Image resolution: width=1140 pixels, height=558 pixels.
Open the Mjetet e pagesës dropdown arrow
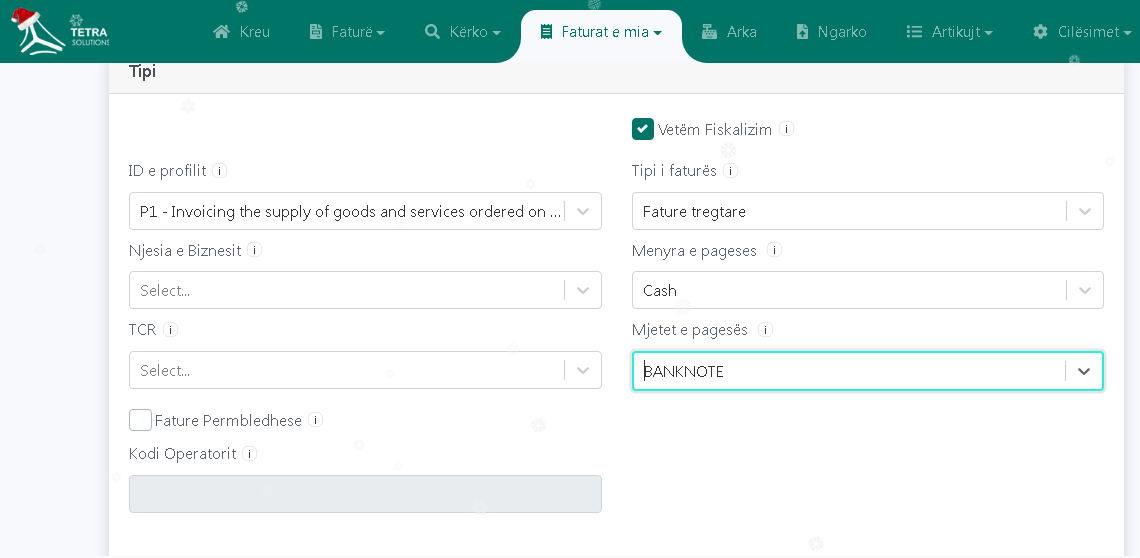[1084, 371]
